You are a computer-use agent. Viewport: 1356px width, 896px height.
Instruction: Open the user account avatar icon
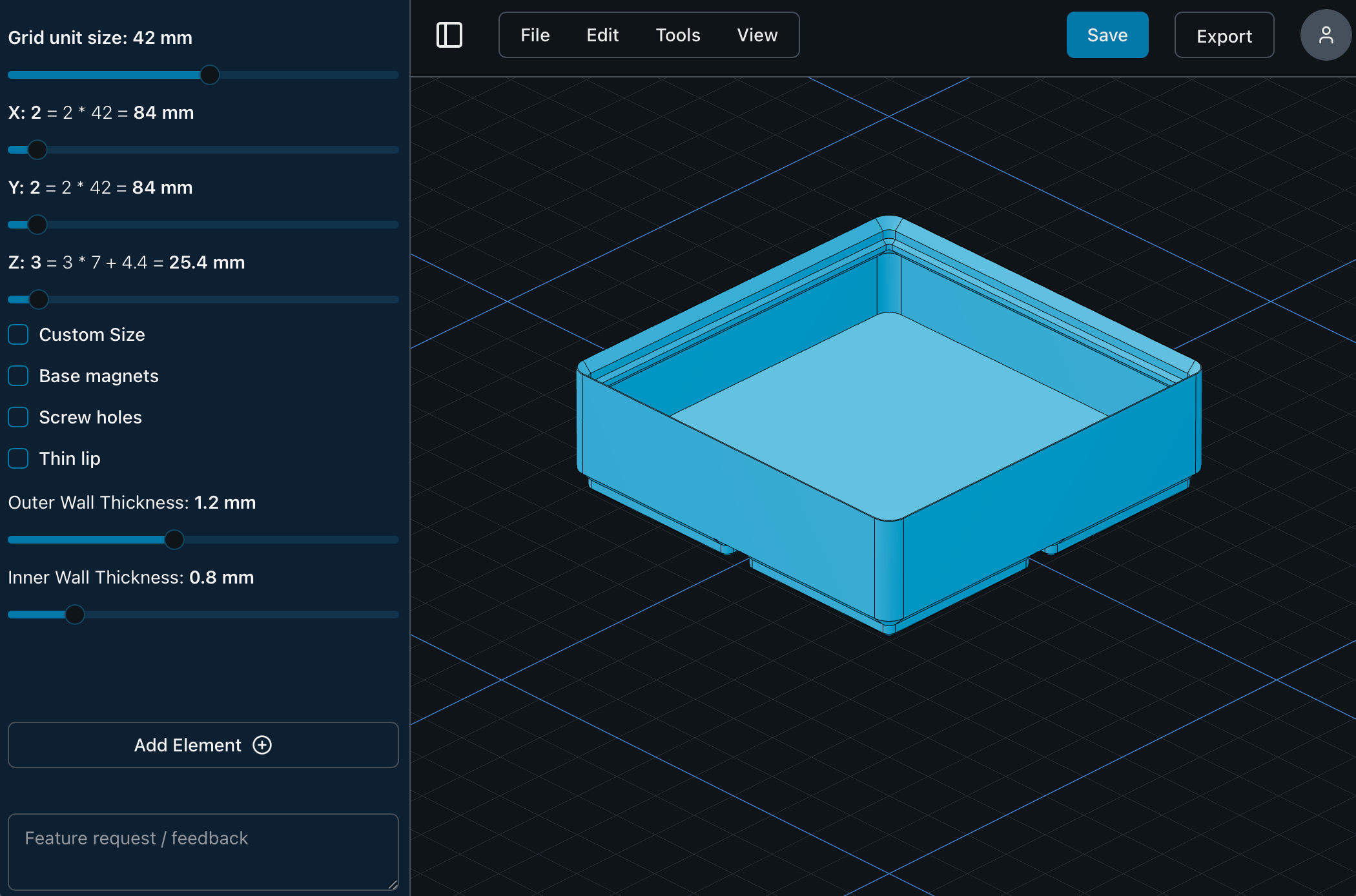(x=1326, y=35)
